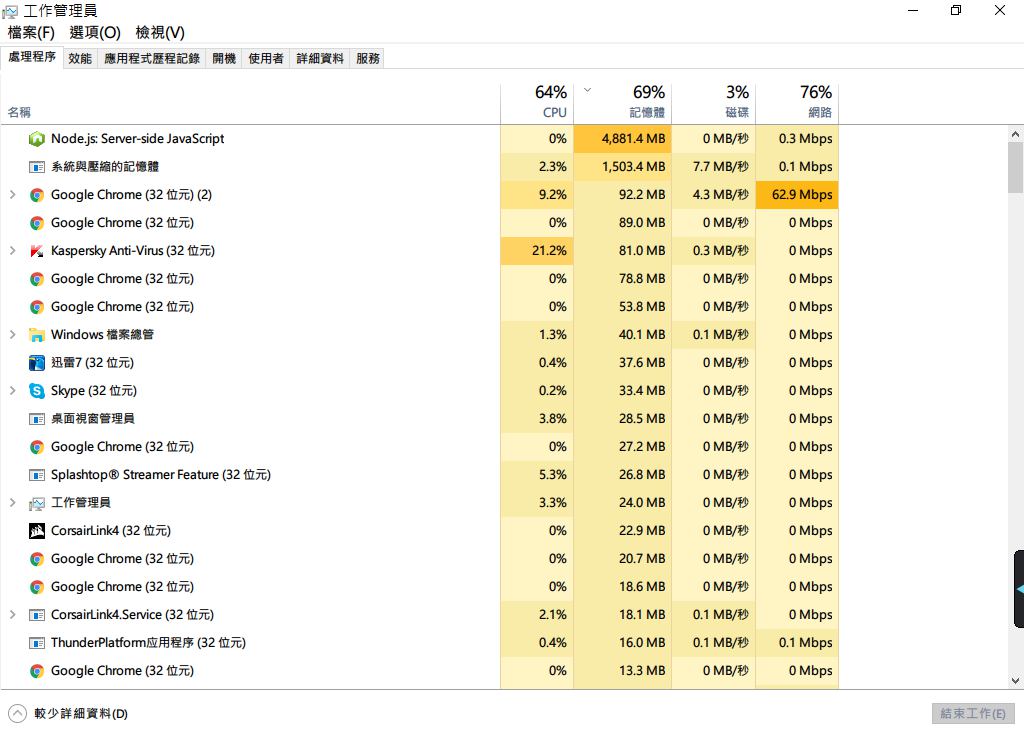Click the vertical scrollbar thumb
Screen dimensions: 1024x738
(x=1015, y=168)
